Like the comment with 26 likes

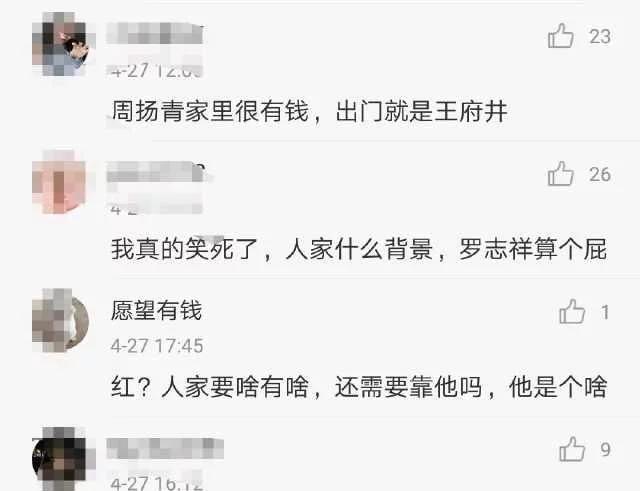[x=561, y=174]
